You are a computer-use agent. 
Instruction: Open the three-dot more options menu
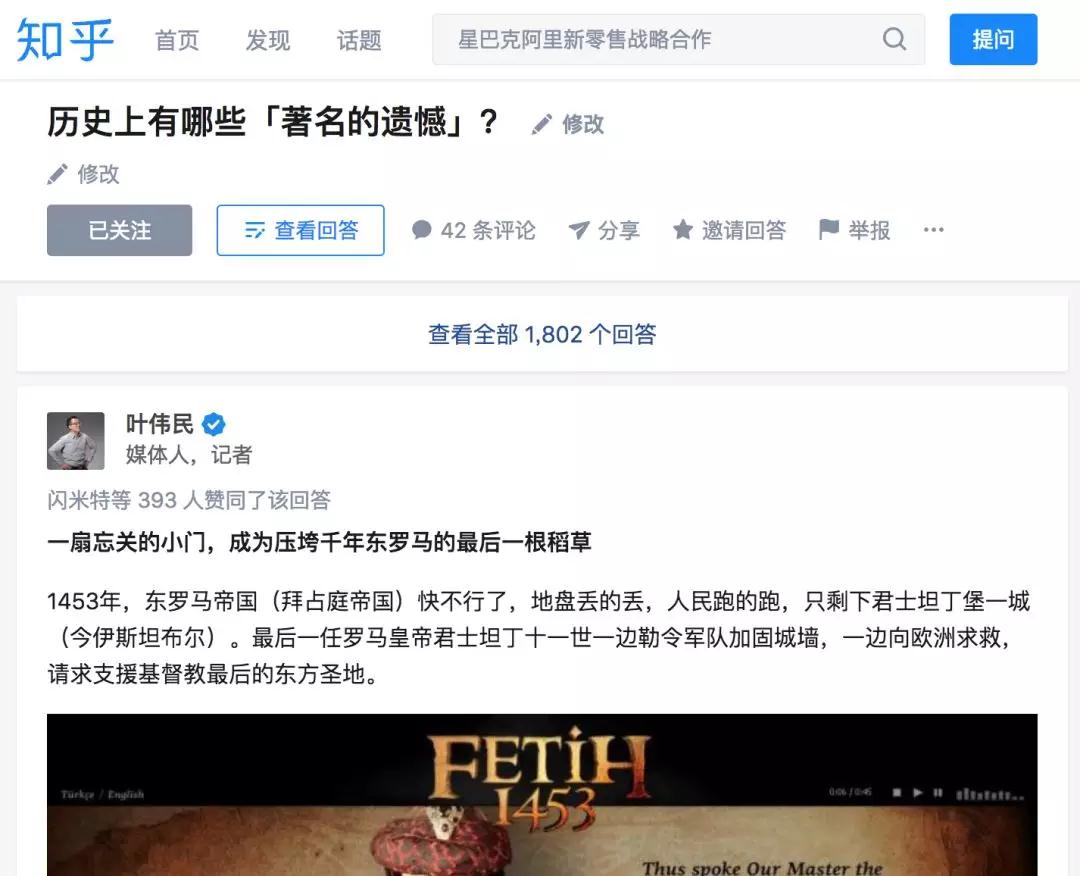click(933, 229)
